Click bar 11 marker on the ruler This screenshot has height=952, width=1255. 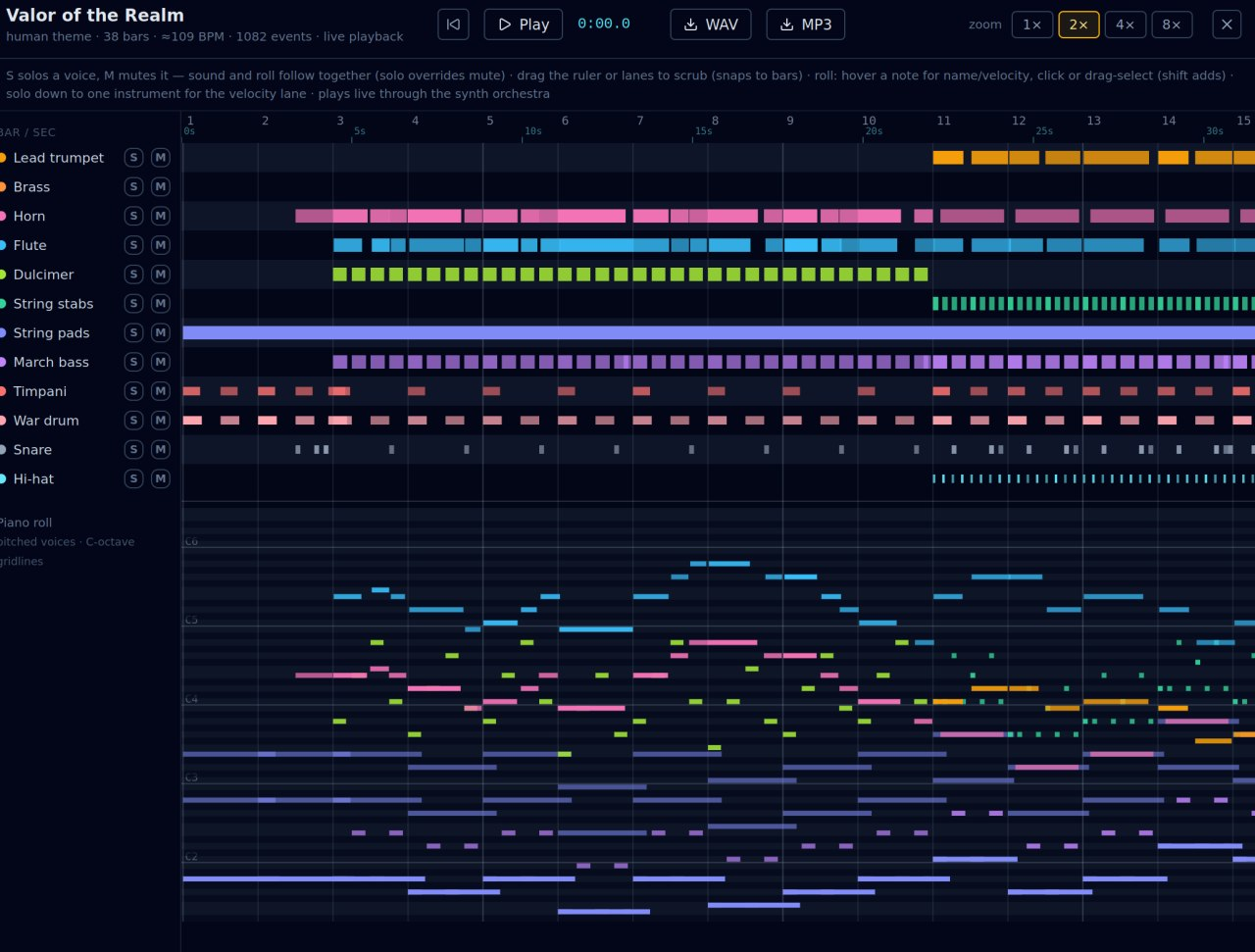tap(943, 121)
